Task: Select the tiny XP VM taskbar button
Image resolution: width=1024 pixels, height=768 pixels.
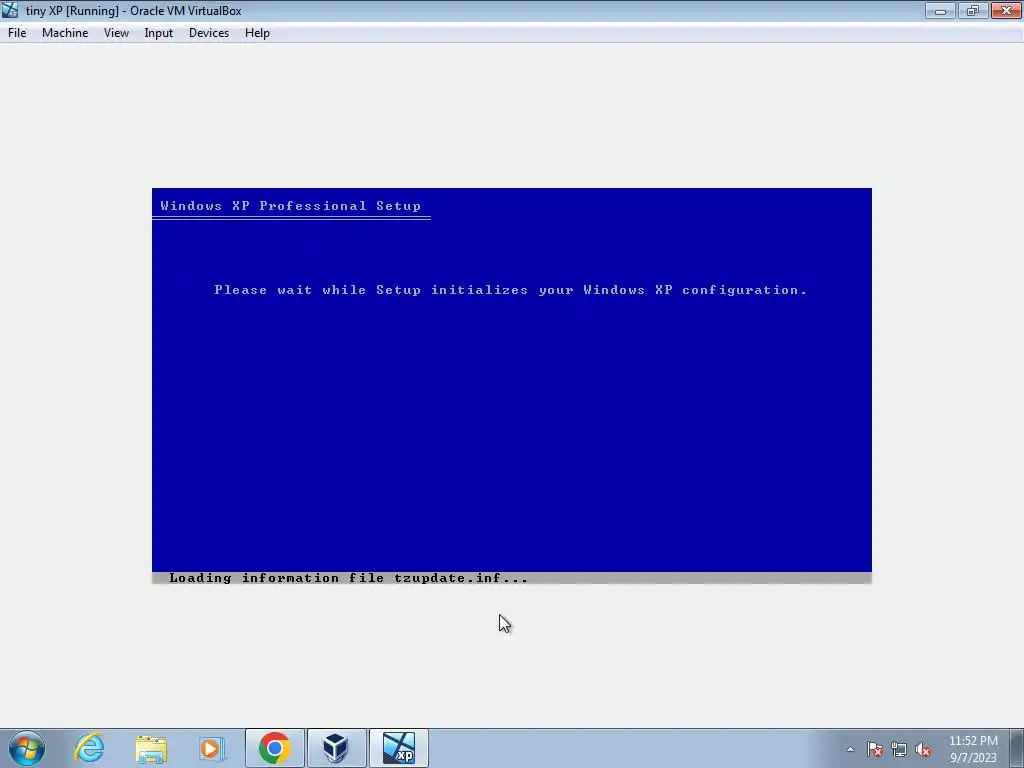Action: pyautogui.click(x=399, y=748)
